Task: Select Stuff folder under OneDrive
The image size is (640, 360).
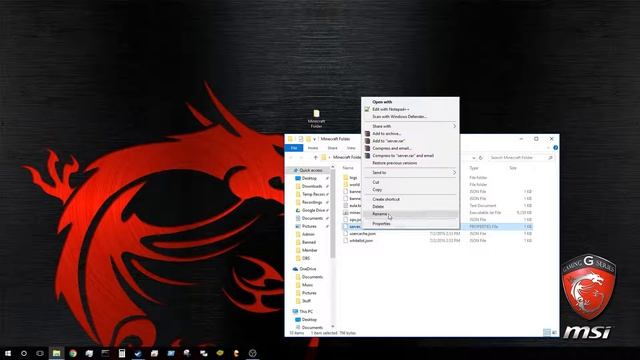Action: 303,301
